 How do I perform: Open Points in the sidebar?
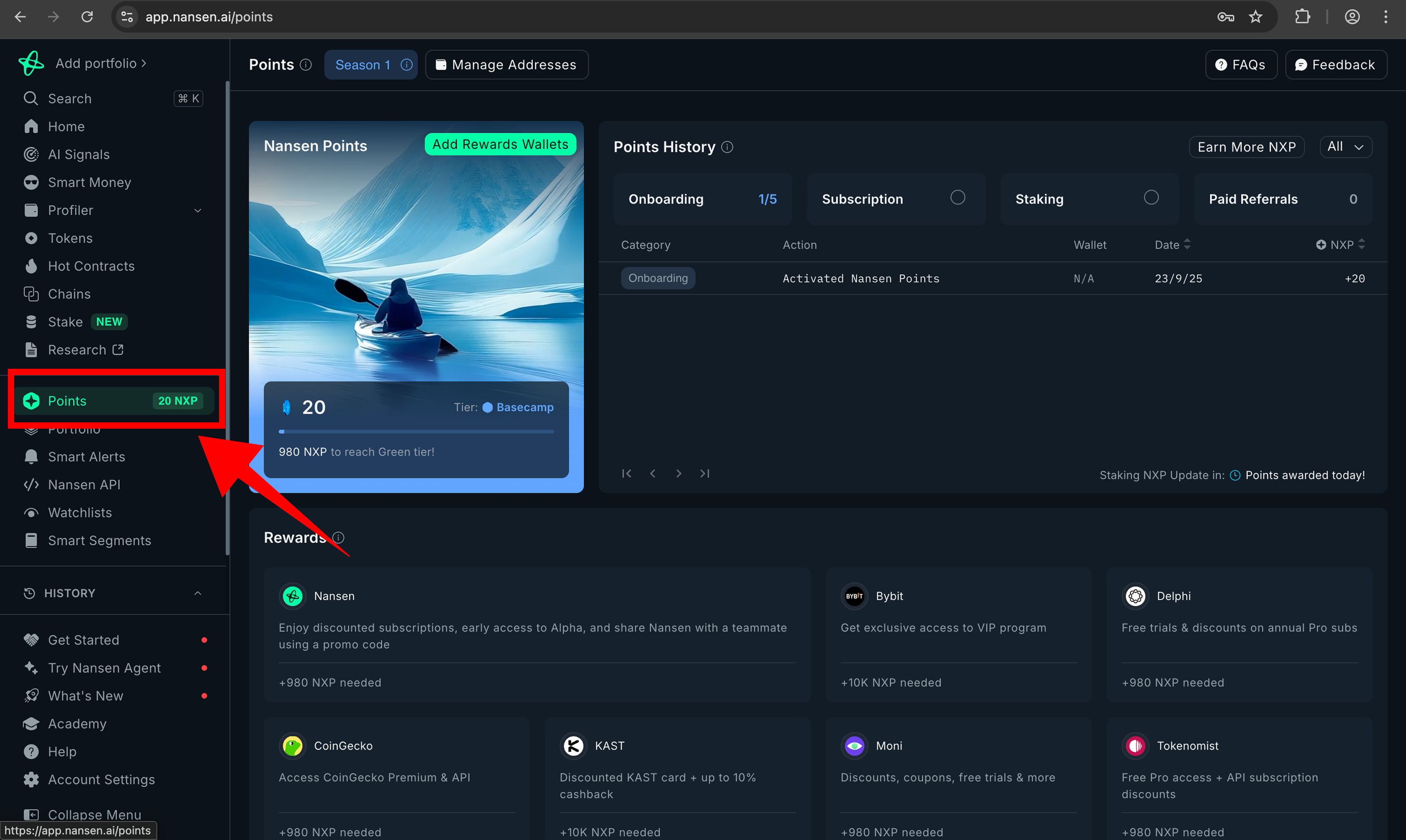(115, 401)
